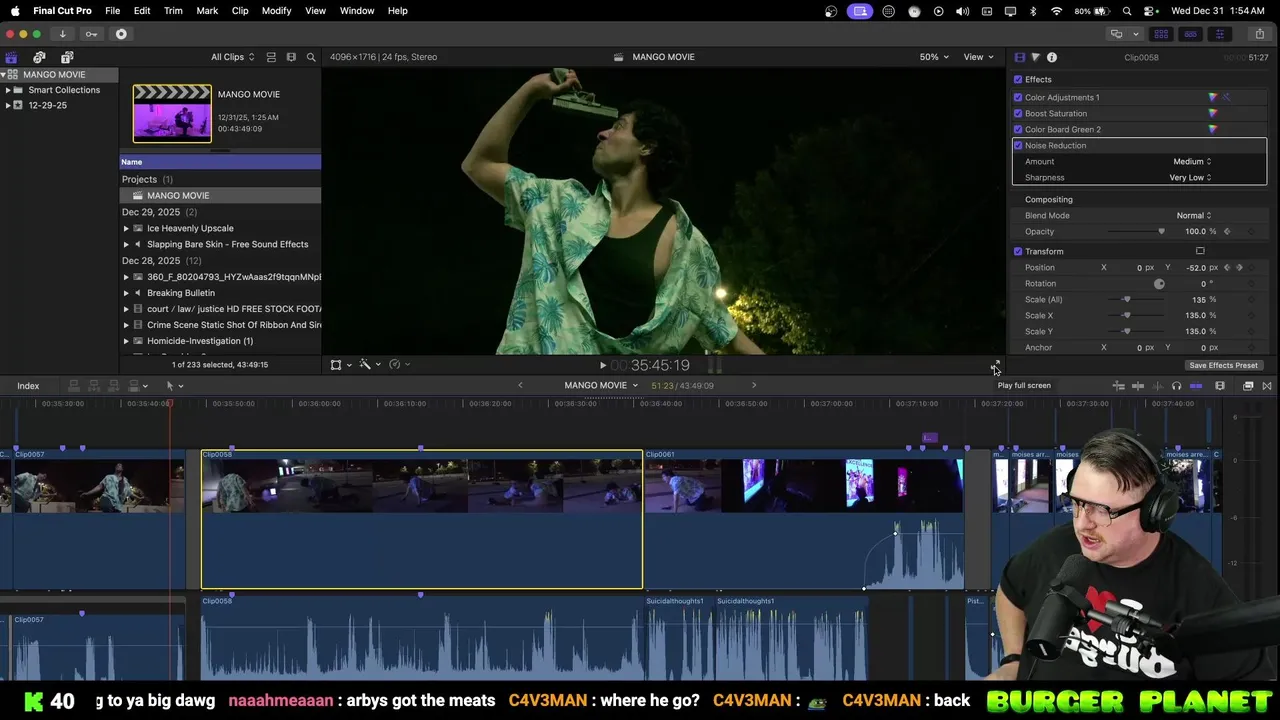The height and width of the screenshot is (720, 1280).
Task: Click the browser search magnifier icon
Action: coord(311,57)
